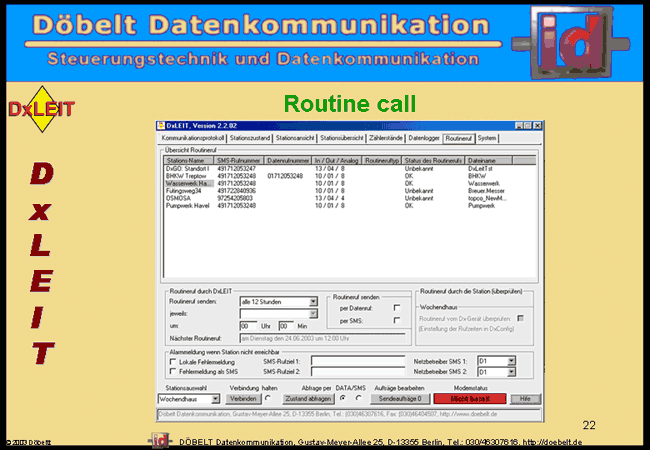Click the Unbekannt status in Fütingsweg34 row

click(x=419, y=191)
